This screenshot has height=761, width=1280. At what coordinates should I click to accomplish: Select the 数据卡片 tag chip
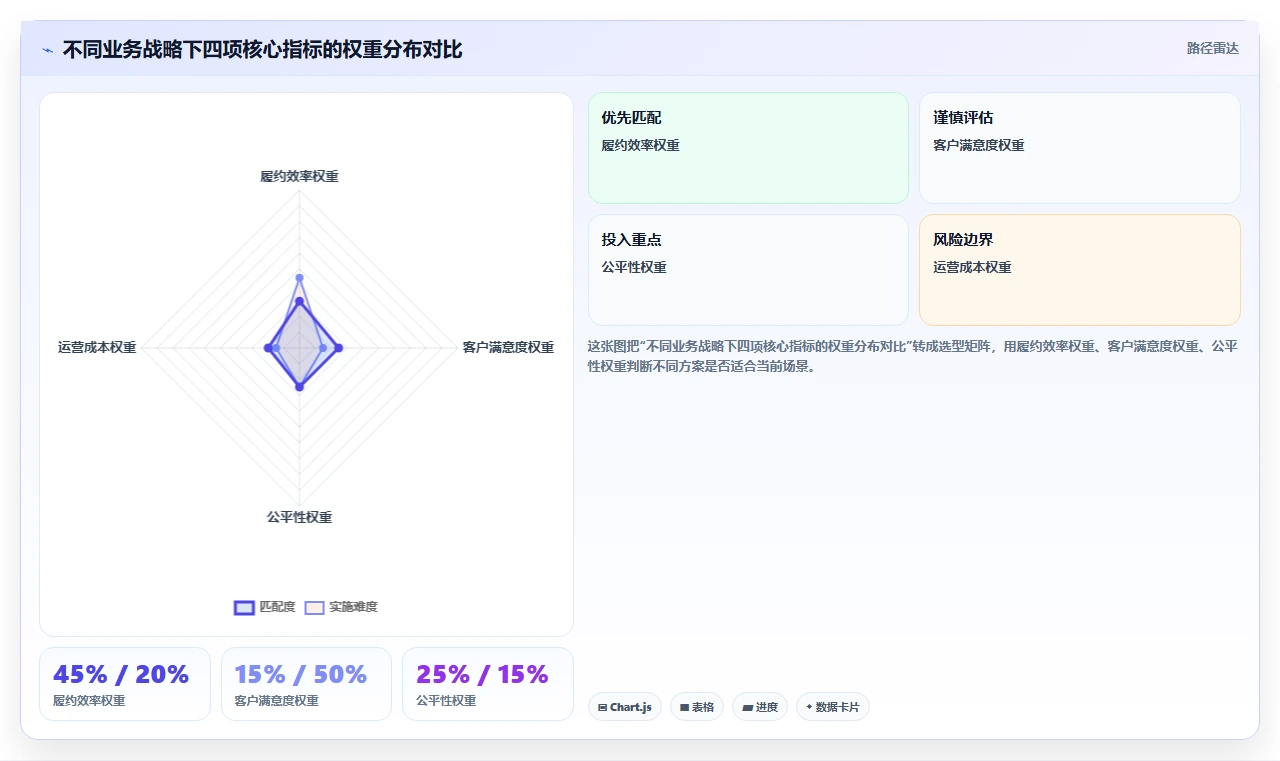coord(833,707)
